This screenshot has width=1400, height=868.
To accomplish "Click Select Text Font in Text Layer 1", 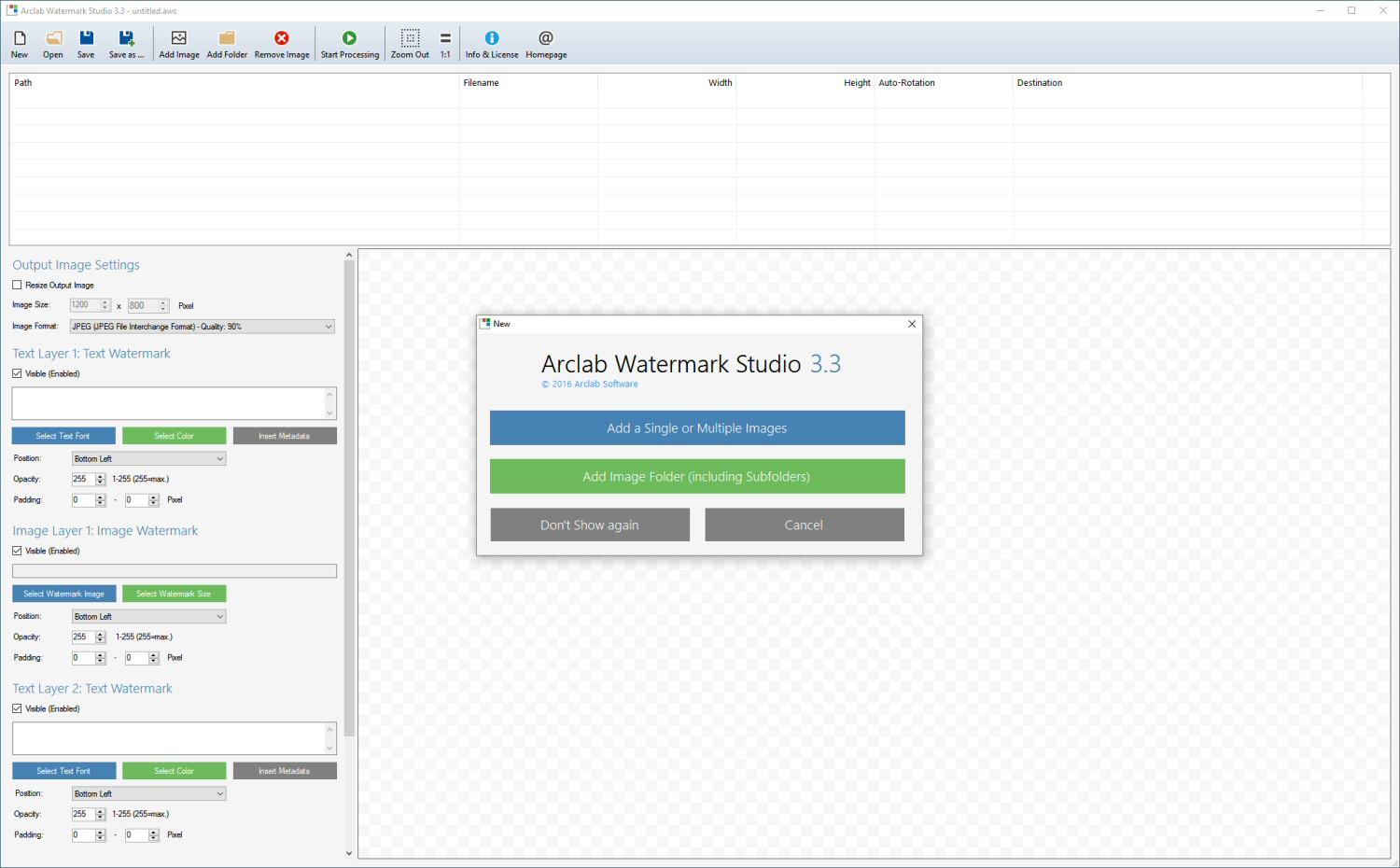I will [63, 436].
